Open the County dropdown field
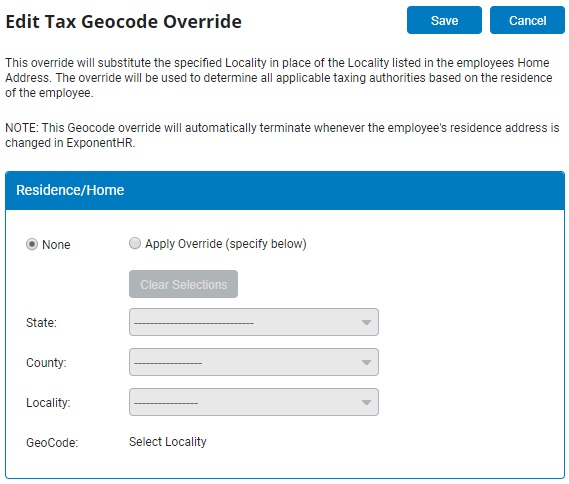Screen dimensions: 569x484 click(x=254, y=362)
